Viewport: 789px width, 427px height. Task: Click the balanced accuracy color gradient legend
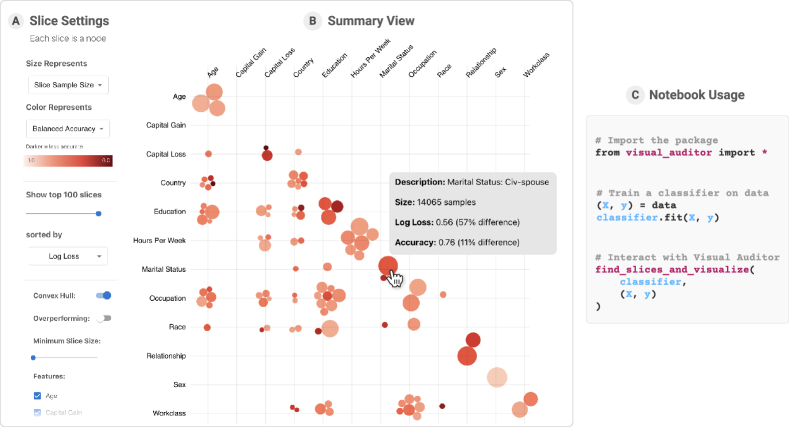click(x=69, y=160)
